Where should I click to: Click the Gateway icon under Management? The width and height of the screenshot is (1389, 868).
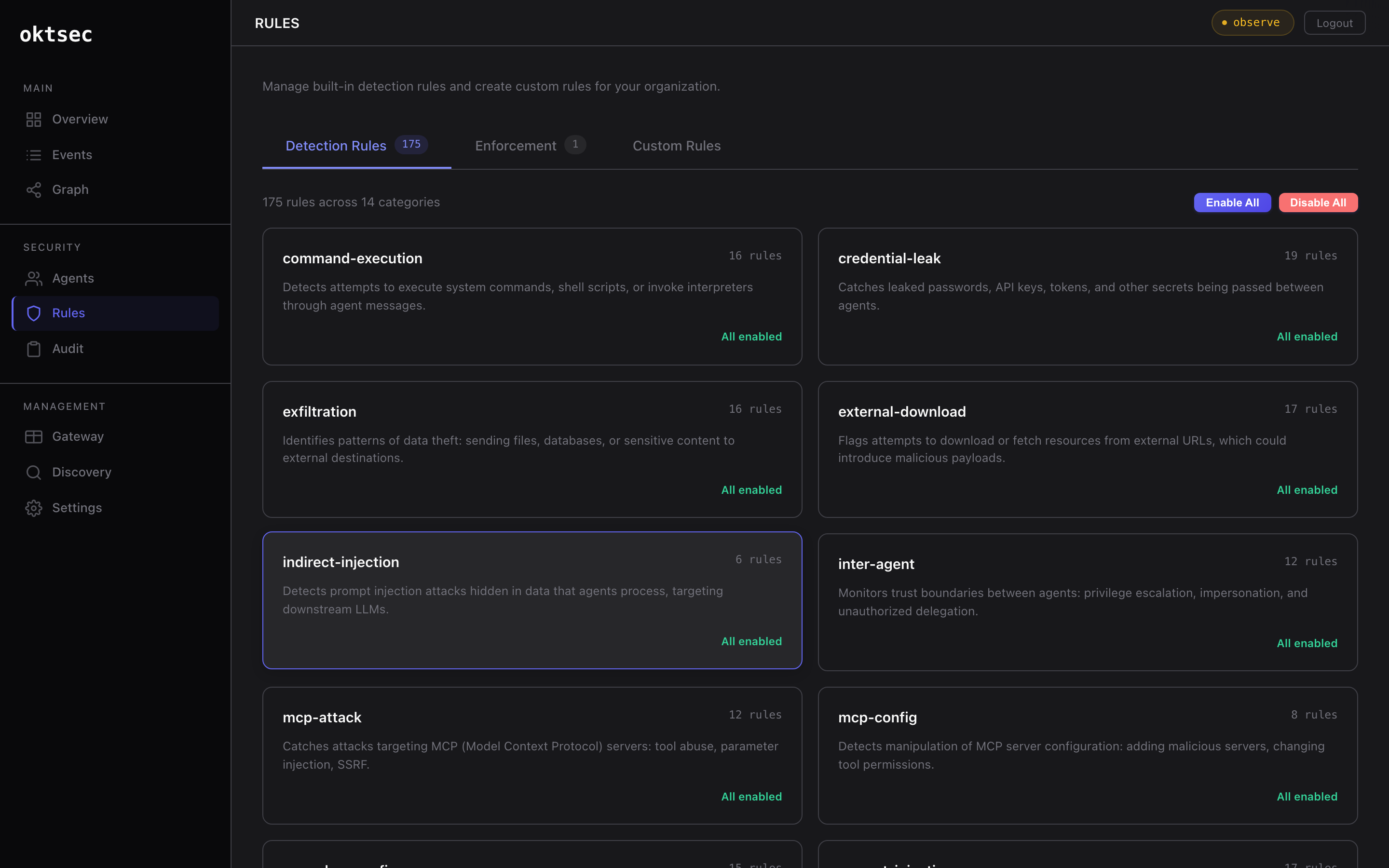pos(33,436)
